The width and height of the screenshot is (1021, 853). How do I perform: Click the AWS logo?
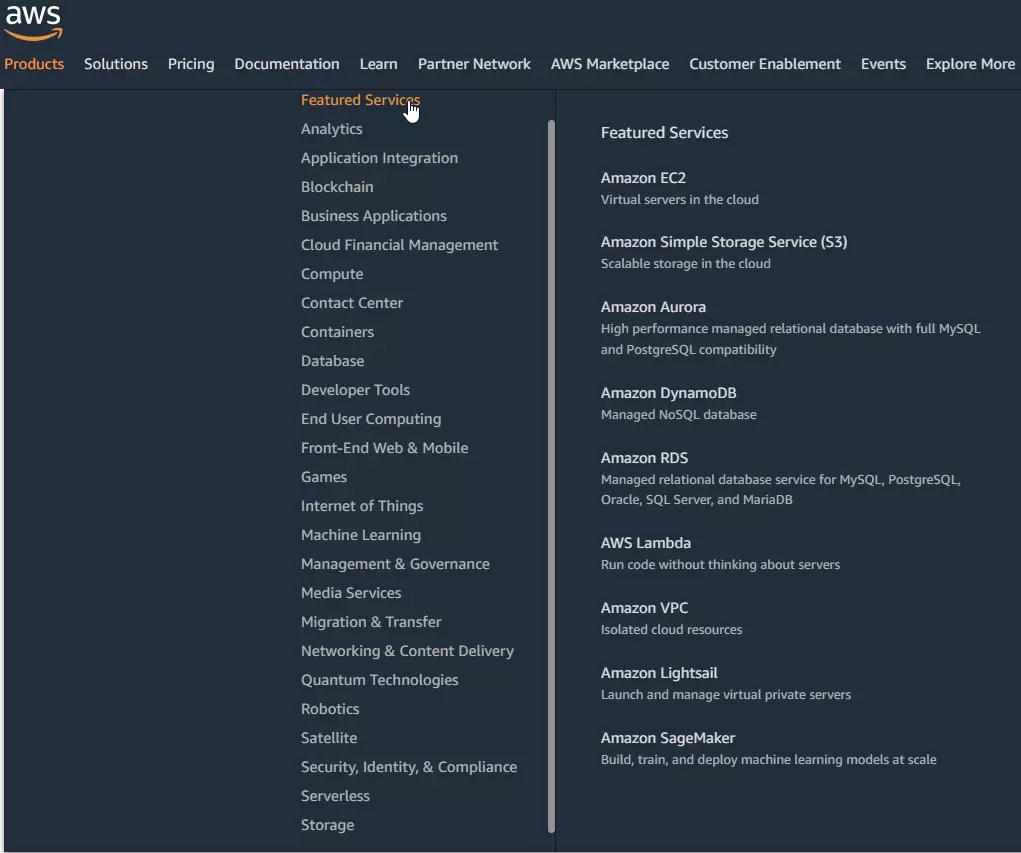click(x=31, y=22)
